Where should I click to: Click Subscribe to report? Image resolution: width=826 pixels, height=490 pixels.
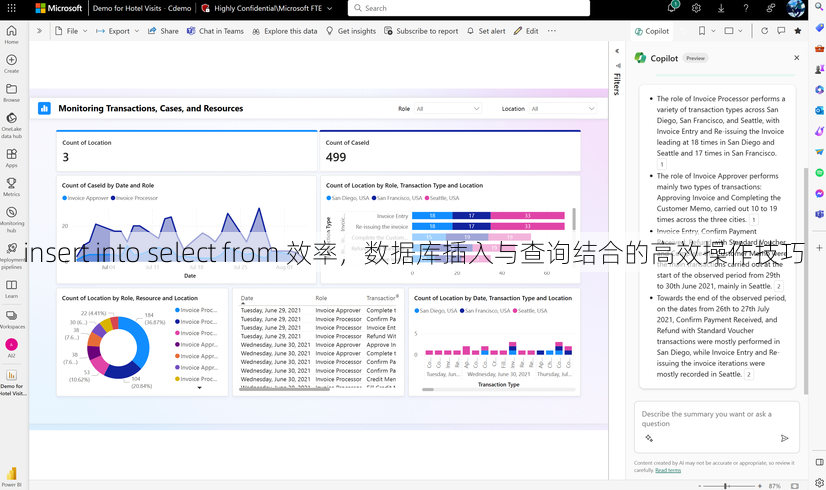click(x=421, y=31)
